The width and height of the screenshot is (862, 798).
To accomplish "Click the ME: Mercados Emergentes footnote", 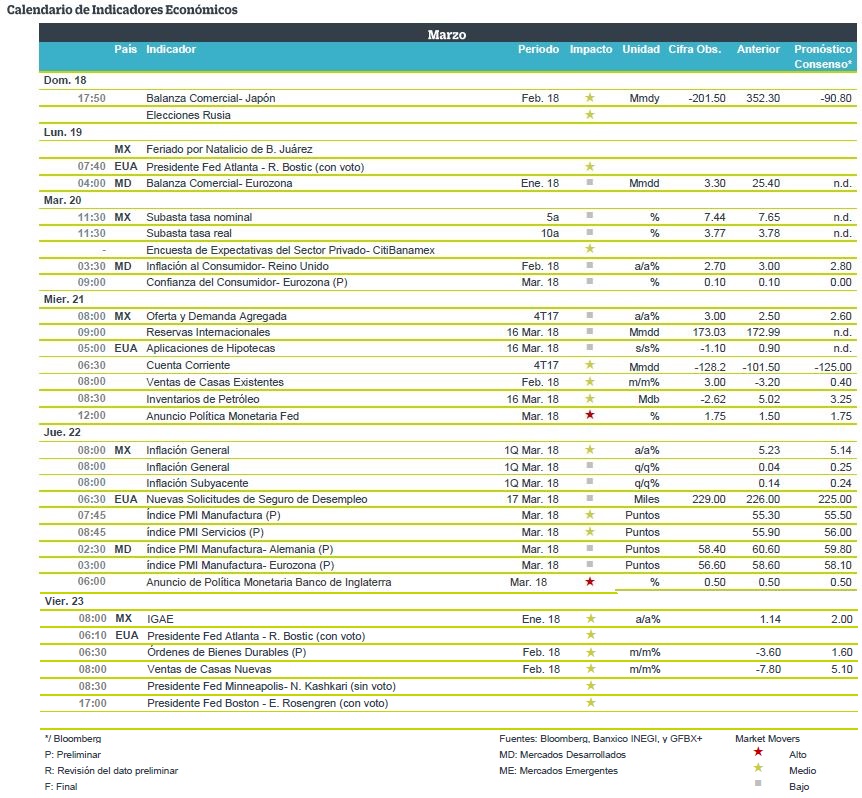I will [x=558, y=771].
